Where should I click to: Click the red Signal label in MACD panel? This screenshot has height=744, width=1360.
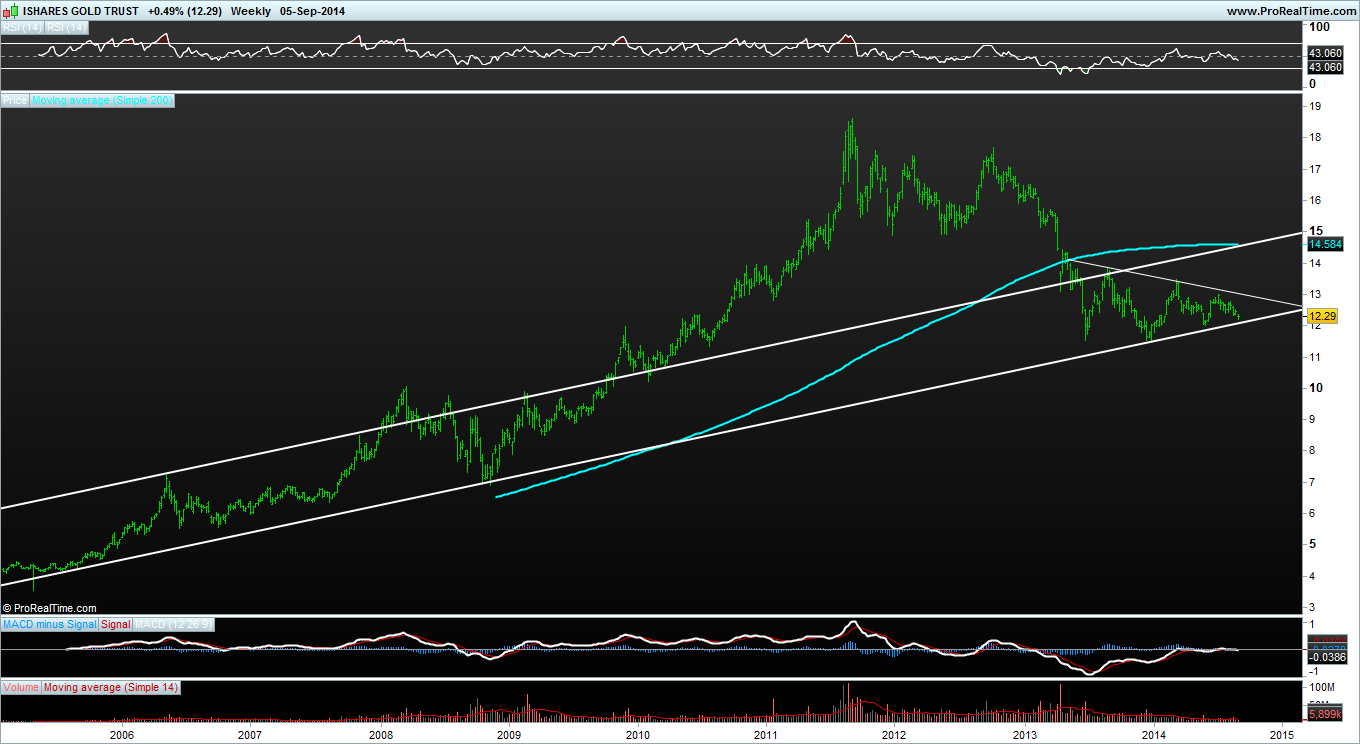coord(116,624)
